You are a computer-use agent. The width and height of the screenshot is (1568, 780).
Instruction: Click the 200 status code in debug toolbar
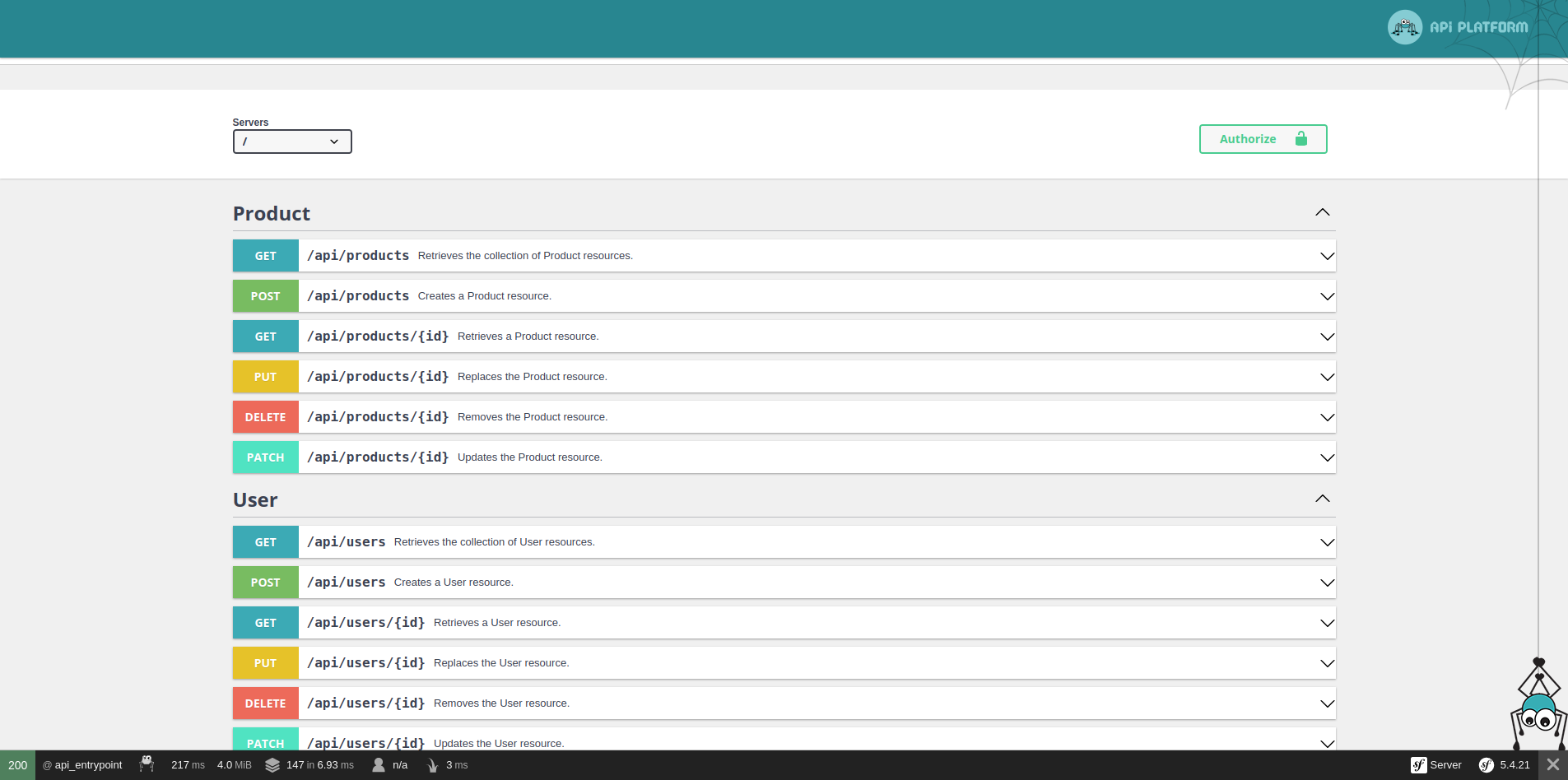coord(18,765)
